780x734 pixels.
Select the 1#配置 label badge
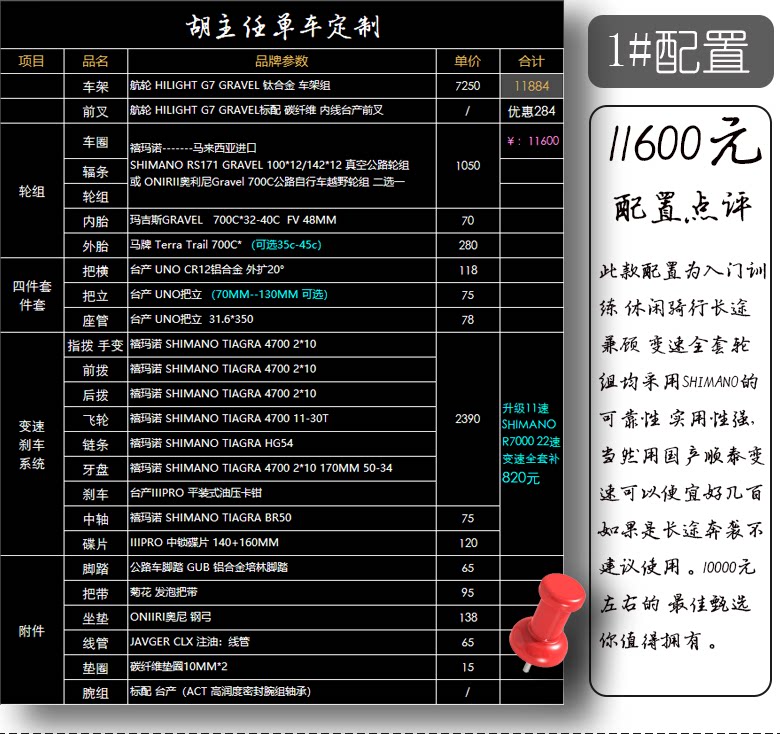tap(681, 52)
